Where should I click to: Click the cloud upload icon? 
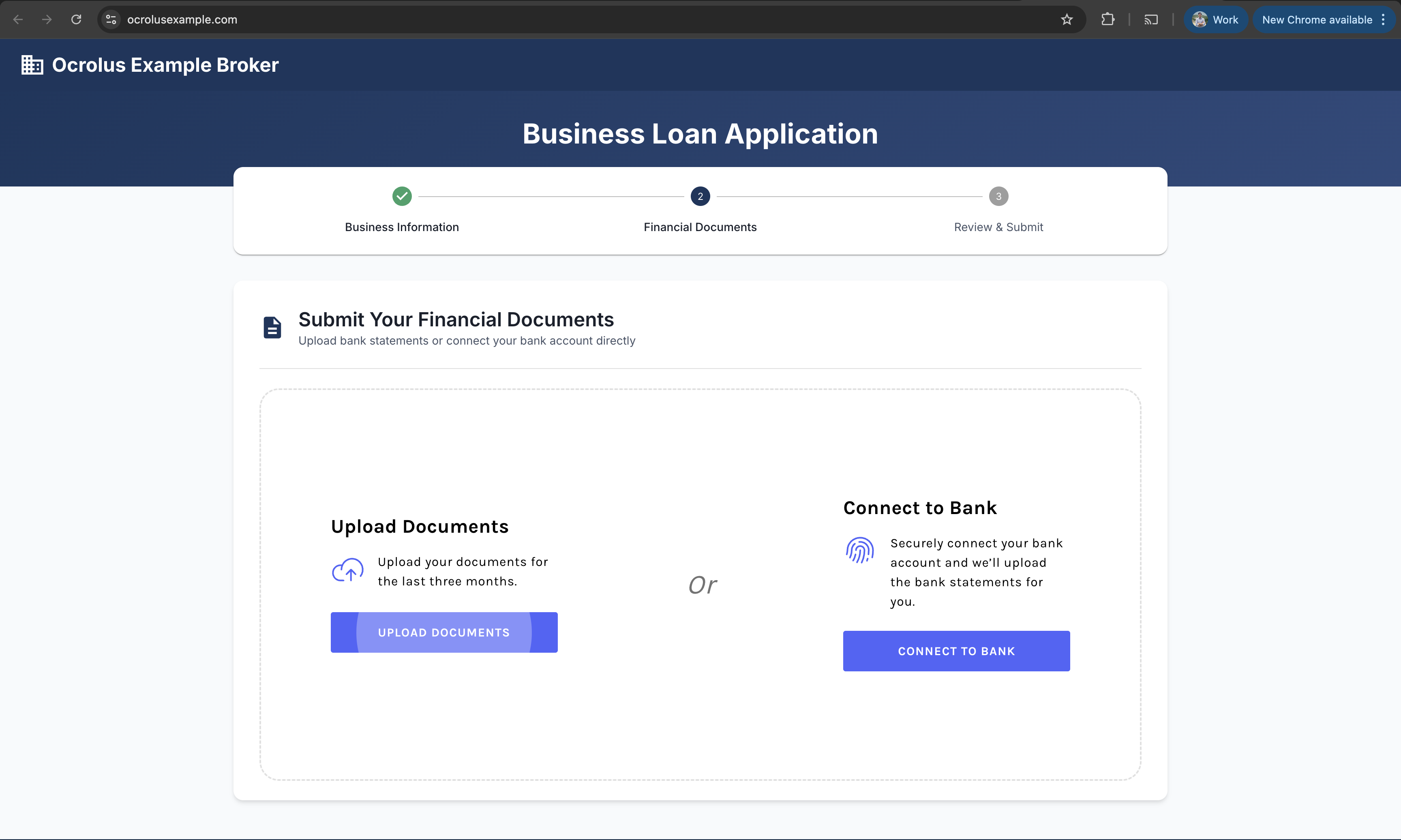click(347, 570)
